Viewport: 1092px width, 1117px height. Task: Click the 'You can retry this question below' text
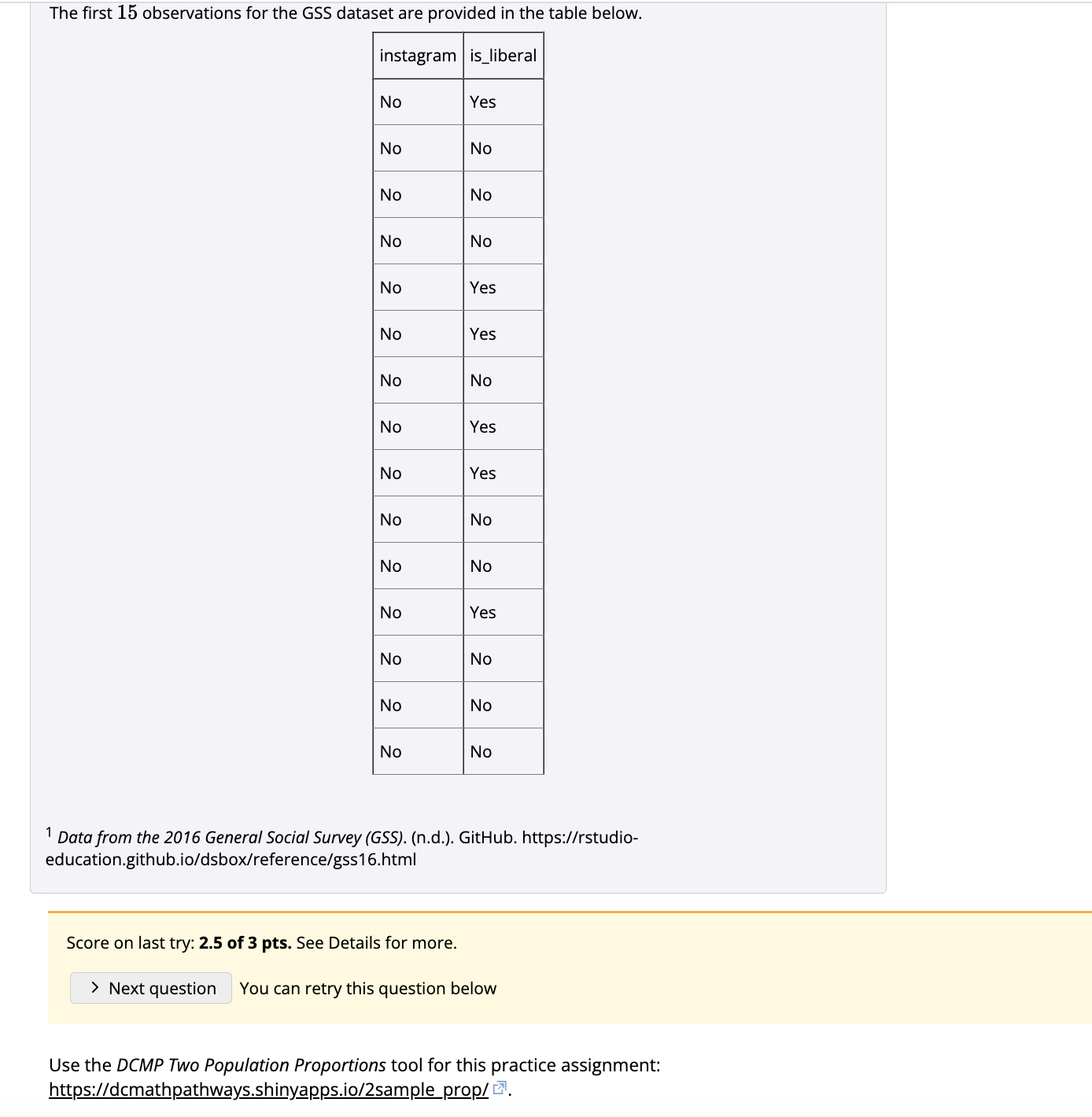(x=367, y=988)
